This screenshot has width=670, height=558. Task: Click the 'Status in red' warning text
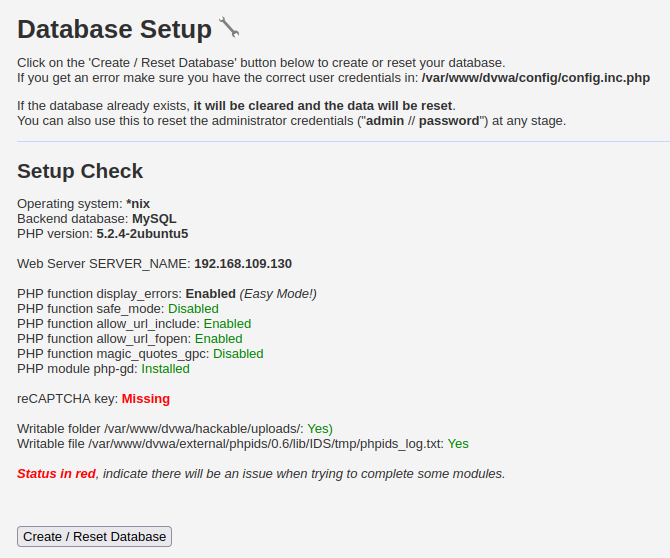[56, 474]
